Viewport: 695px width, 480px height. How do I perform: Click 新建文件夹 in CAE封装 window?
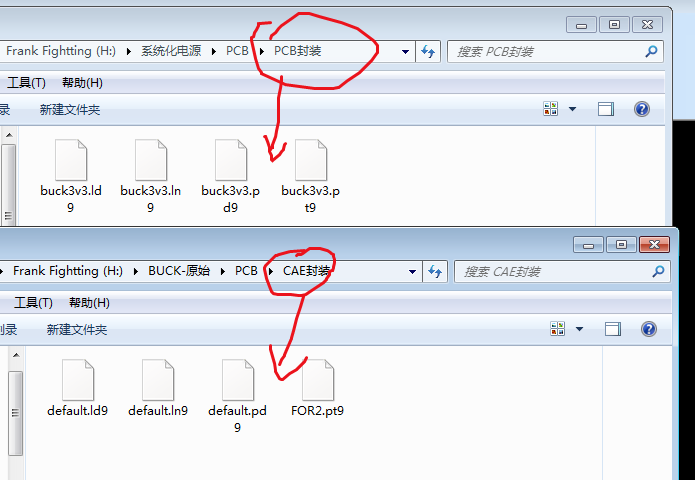[77, 329]
